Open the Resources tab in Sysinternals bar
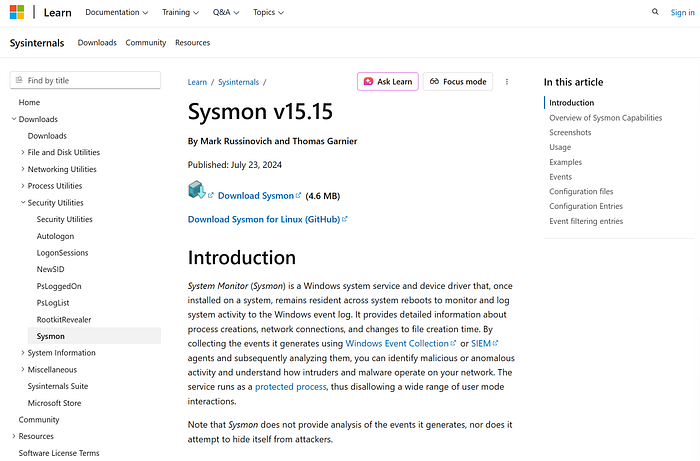The image size is (700, 461). pos(192,43)
